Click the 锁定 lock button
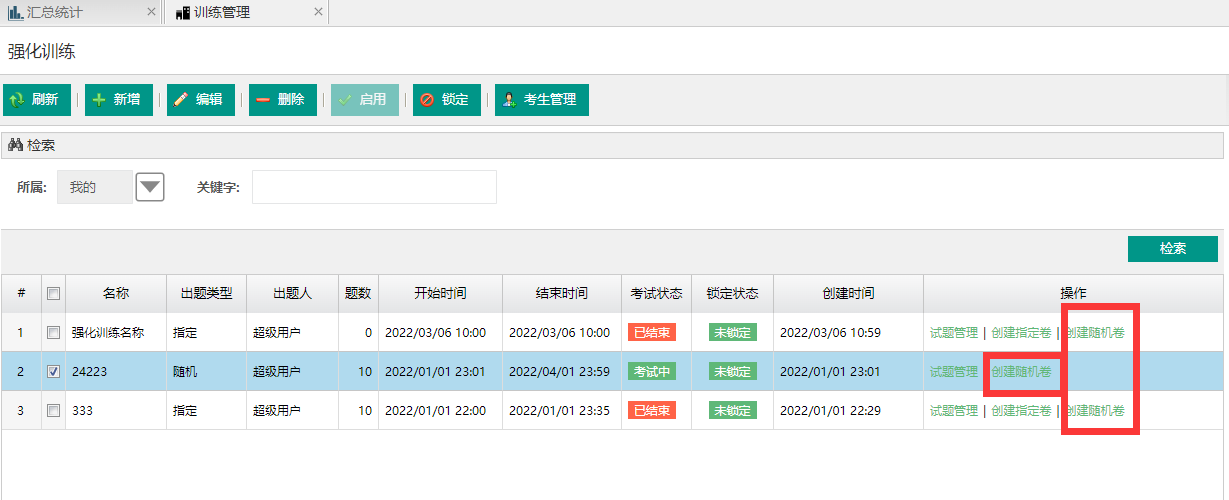 (447, 100)
